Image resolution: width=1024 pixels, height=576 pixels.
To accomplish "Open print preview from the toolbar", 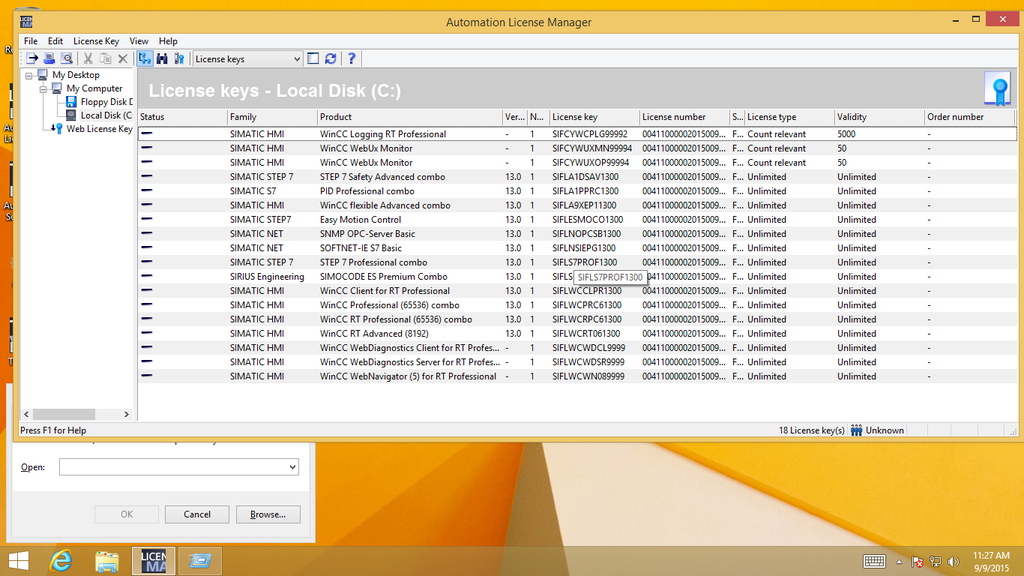I will [66, 59].
